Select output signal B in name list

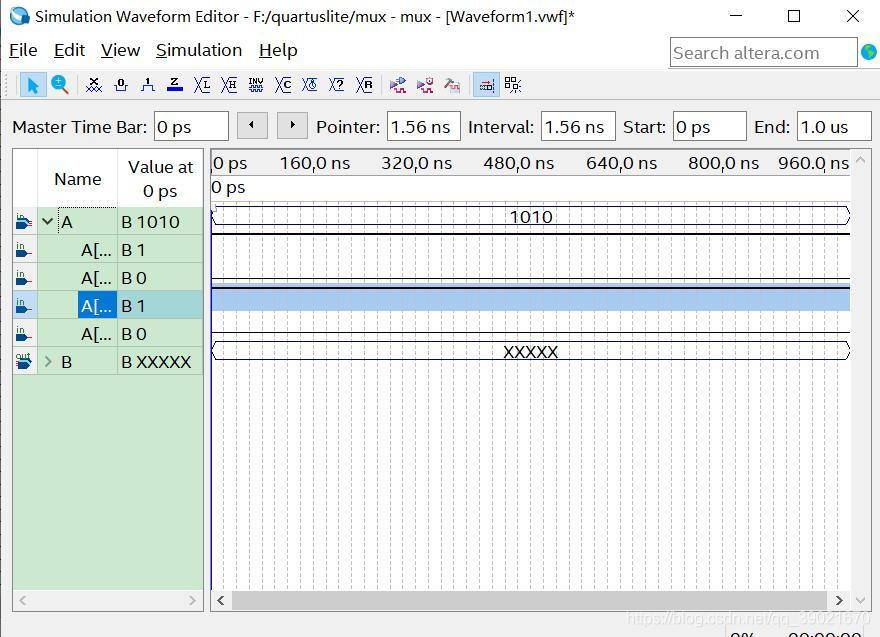66,362
